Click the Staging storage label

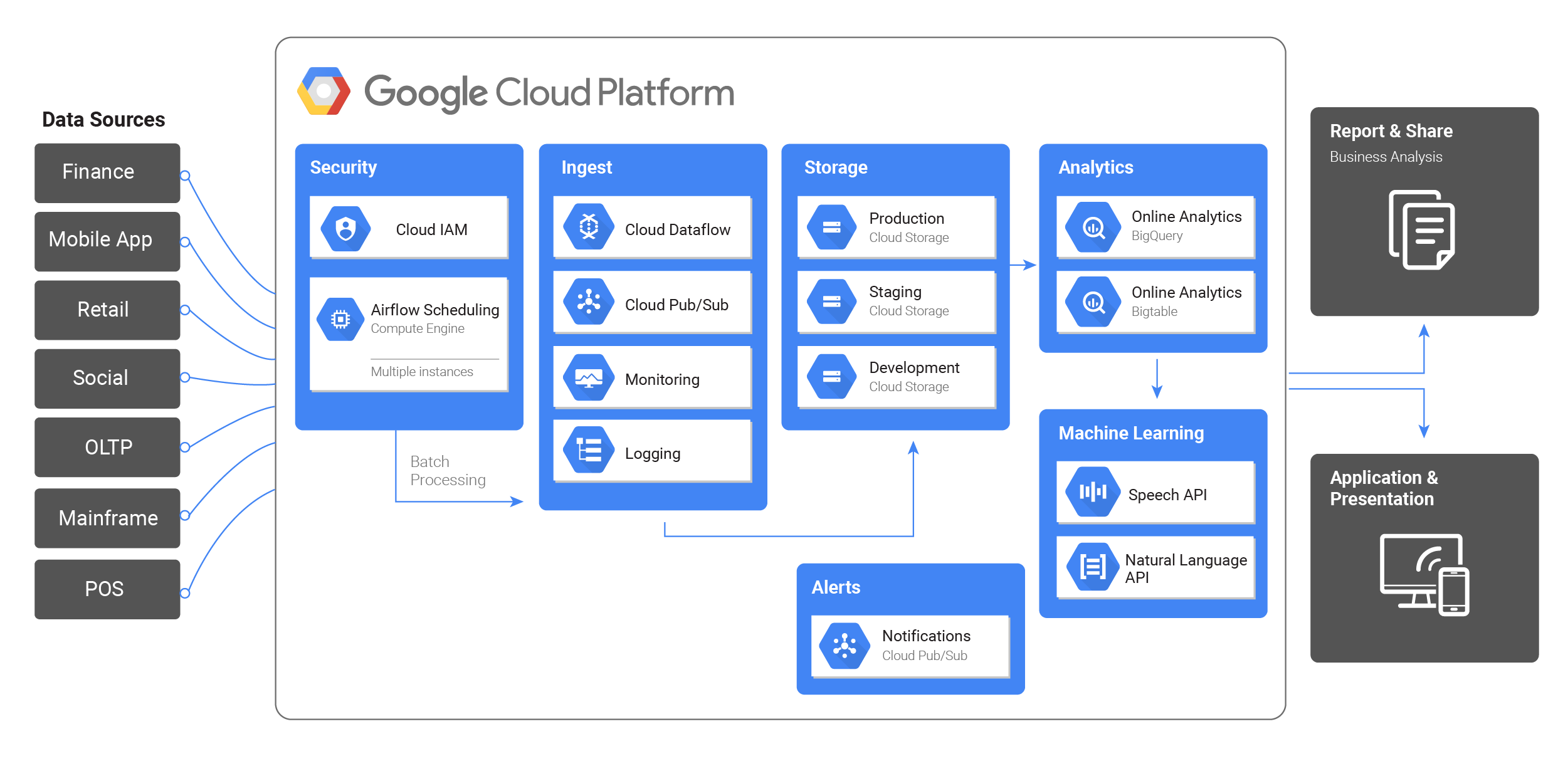(x=895, y=292)
